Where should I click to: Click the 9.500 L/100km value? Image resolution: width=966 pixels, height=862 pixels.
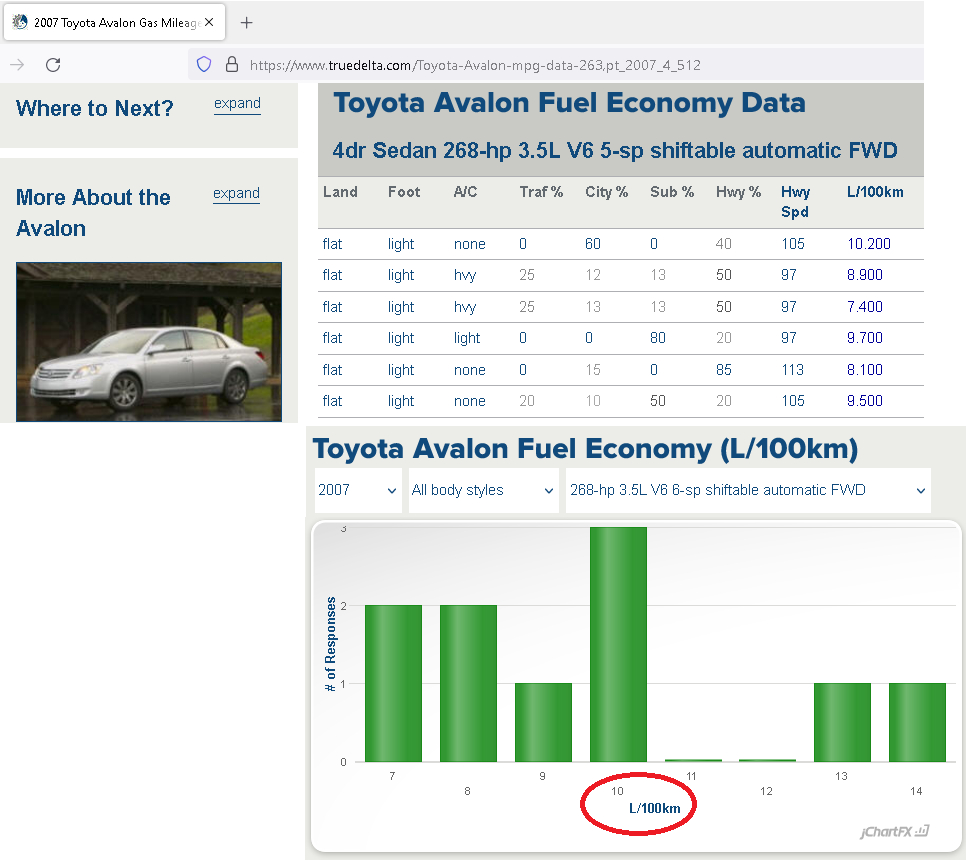(864, 401)
